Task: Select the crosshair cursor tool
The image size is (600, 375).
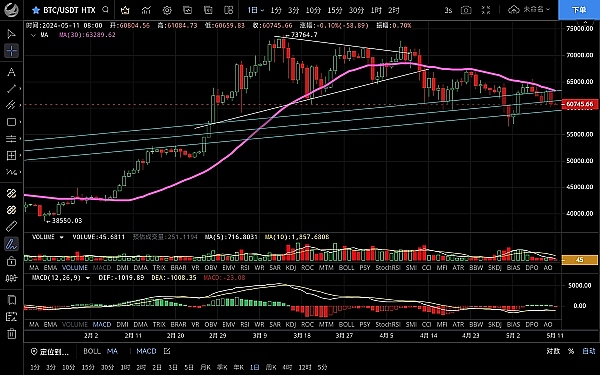Action: click(x=11, y=51)
